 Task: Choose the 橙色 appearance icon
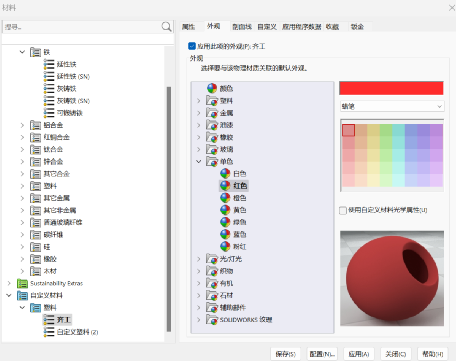225,198
